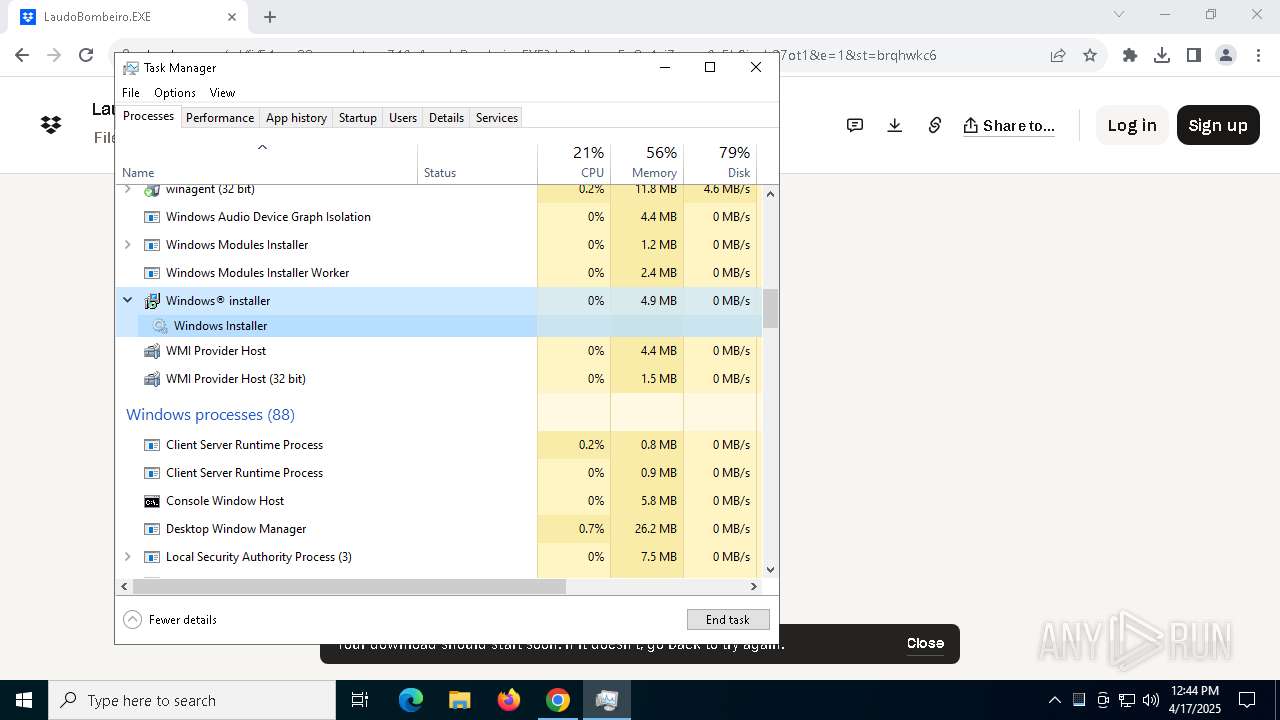
Task: Click the Windows® installer process icon
Action: [152, 301]
